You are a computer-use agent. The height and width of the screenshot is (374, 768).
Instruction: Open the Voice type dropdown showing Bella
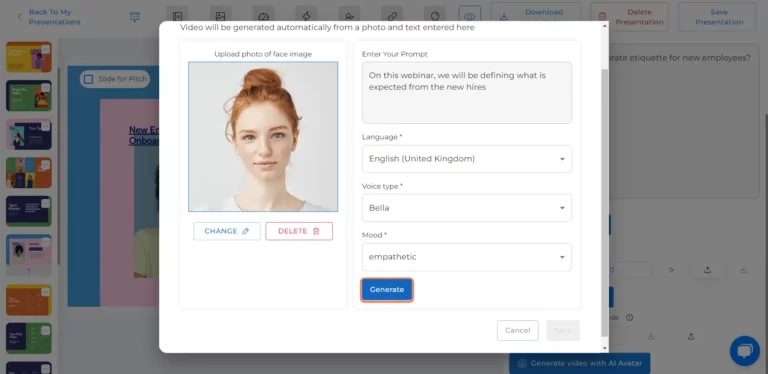point(467,208)
